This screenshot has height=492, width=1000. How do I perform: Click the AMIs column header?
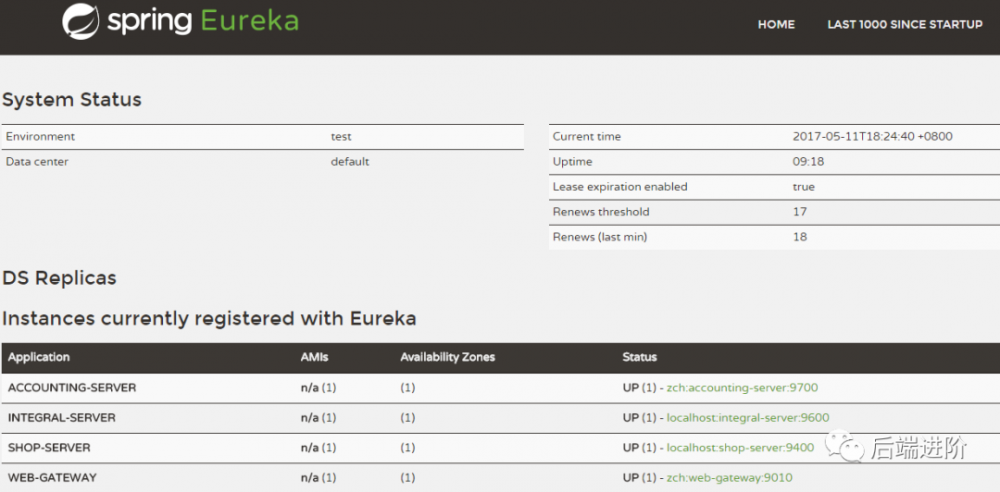[x=314, y=357]
